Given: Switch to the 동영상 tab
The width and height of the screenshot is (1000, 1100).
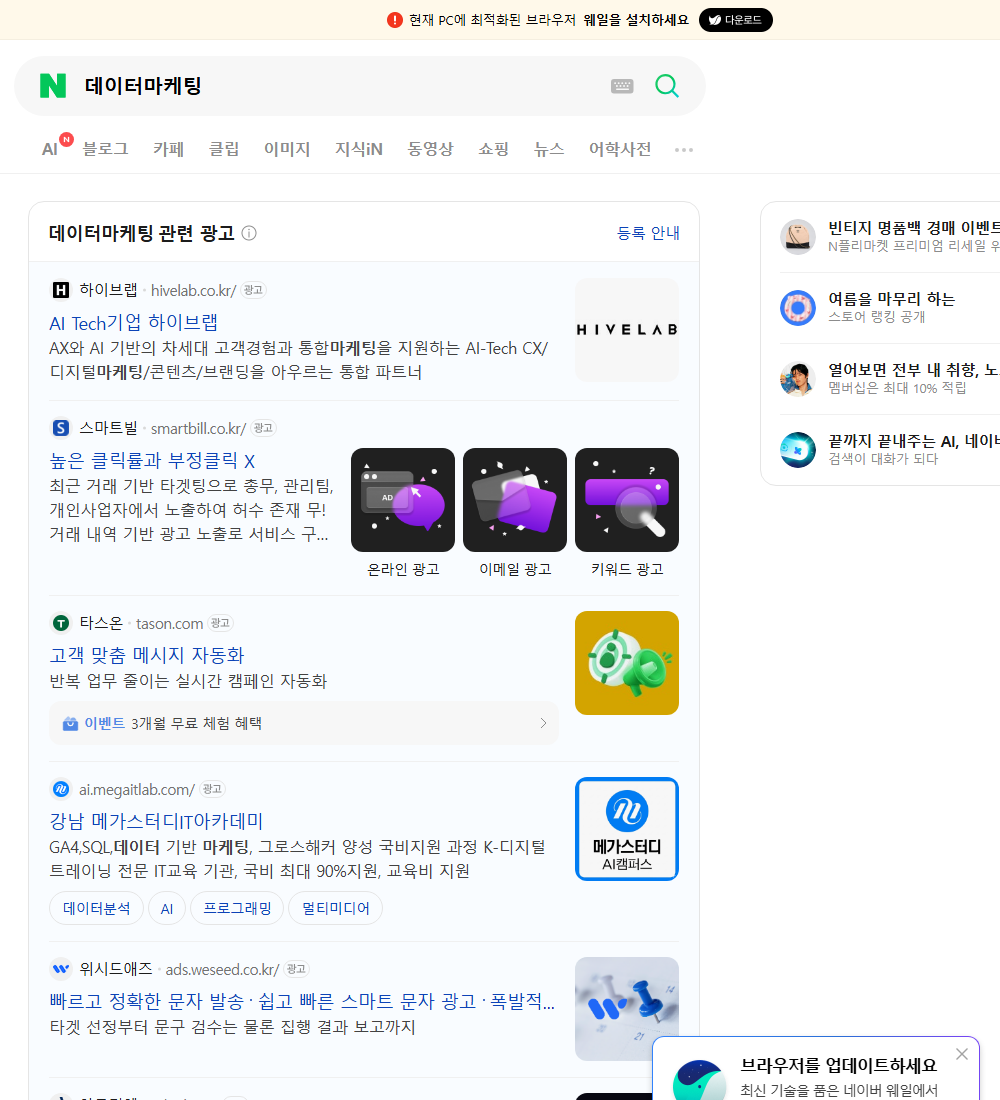Looking at the screenshot, I should click(x=430, y=149).
